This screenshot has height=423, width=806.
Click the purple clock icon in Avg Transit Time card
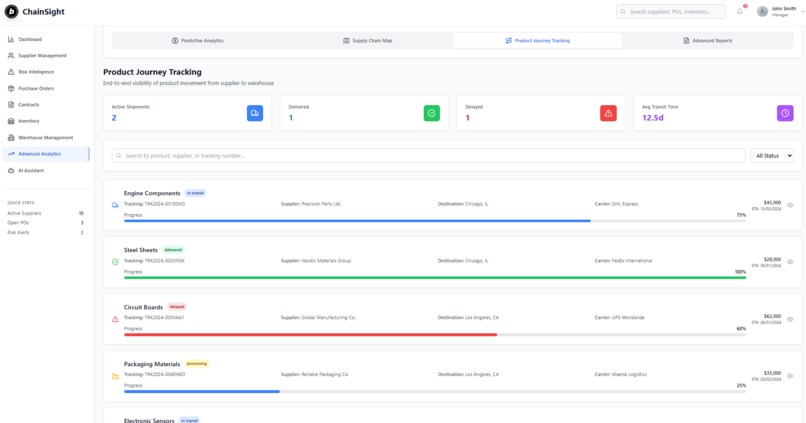point(785,113)
